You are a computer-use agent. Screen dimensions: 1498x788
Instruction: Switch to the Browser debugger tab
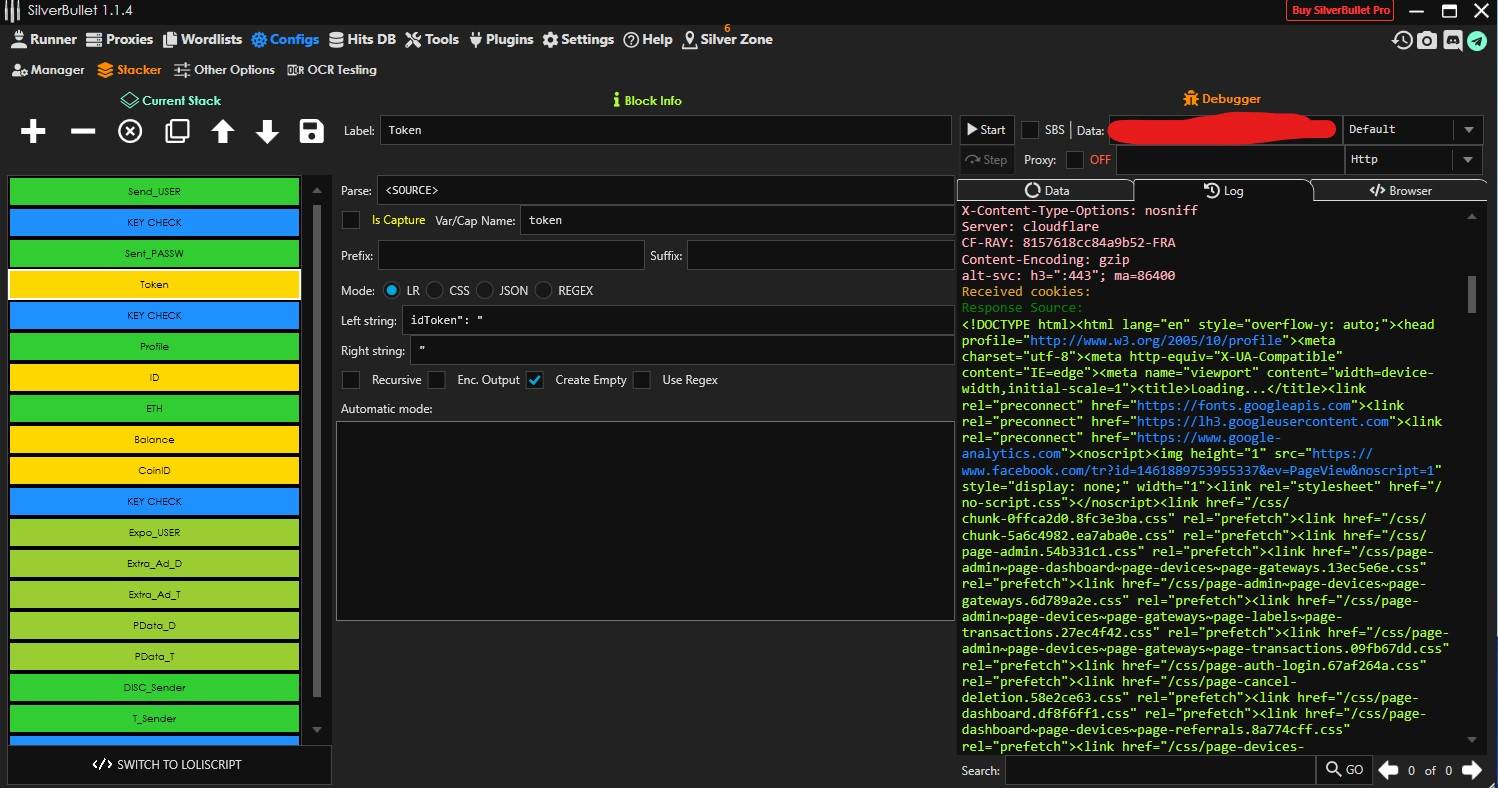tap(1400, 190)
